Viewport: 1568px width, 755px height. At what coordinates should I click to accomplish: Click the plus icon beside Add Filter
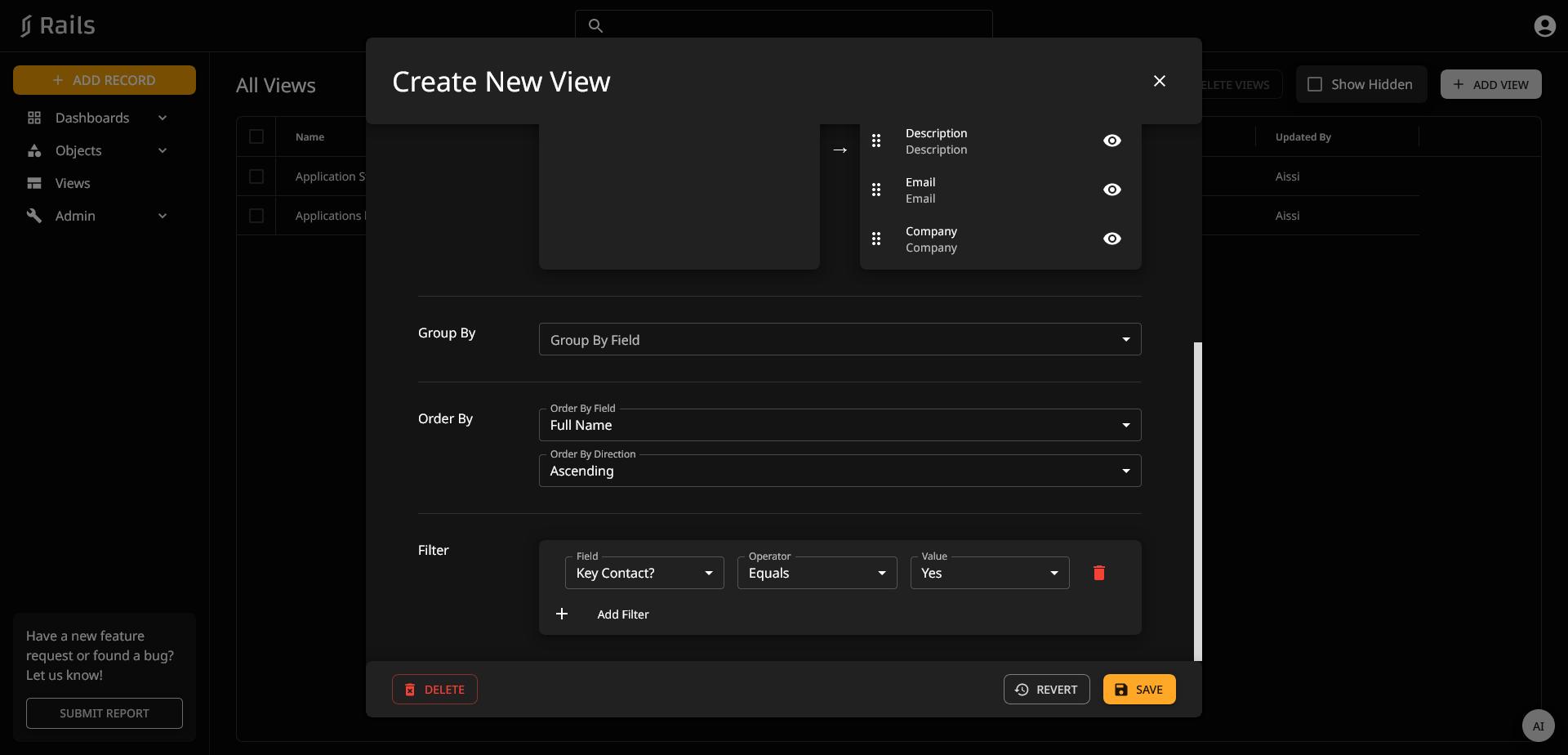562,614
